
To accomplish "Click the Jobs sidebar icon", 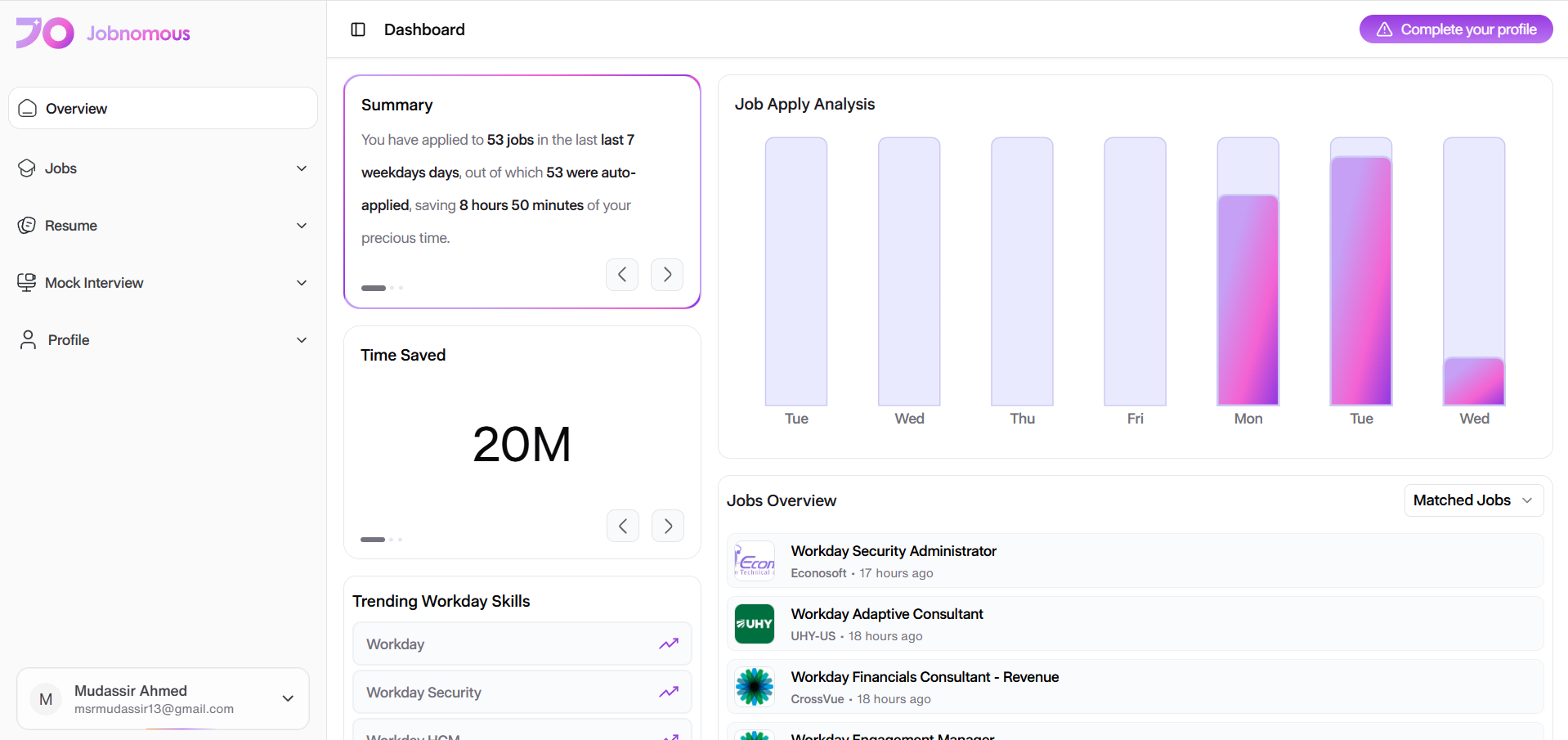I will click(27, 168).
